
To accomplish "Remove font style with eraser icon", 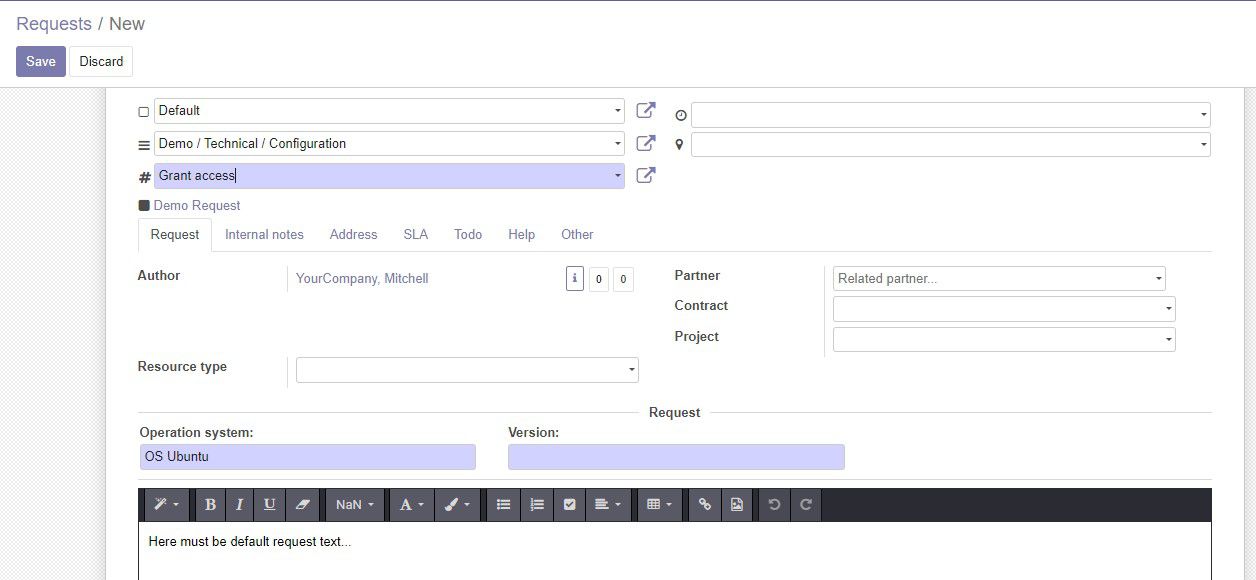I will [302, 505].
